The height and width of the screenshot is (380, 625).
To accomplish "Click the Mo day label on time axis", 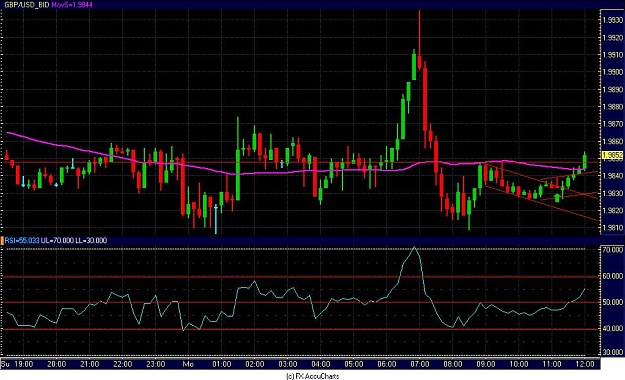I will pyautogui.click(x=188, y=364).
